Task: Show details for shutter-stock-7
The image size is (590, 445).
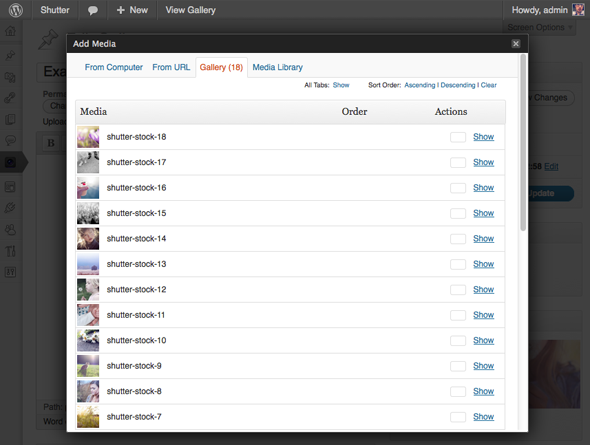Action: (x=484, y=417)
